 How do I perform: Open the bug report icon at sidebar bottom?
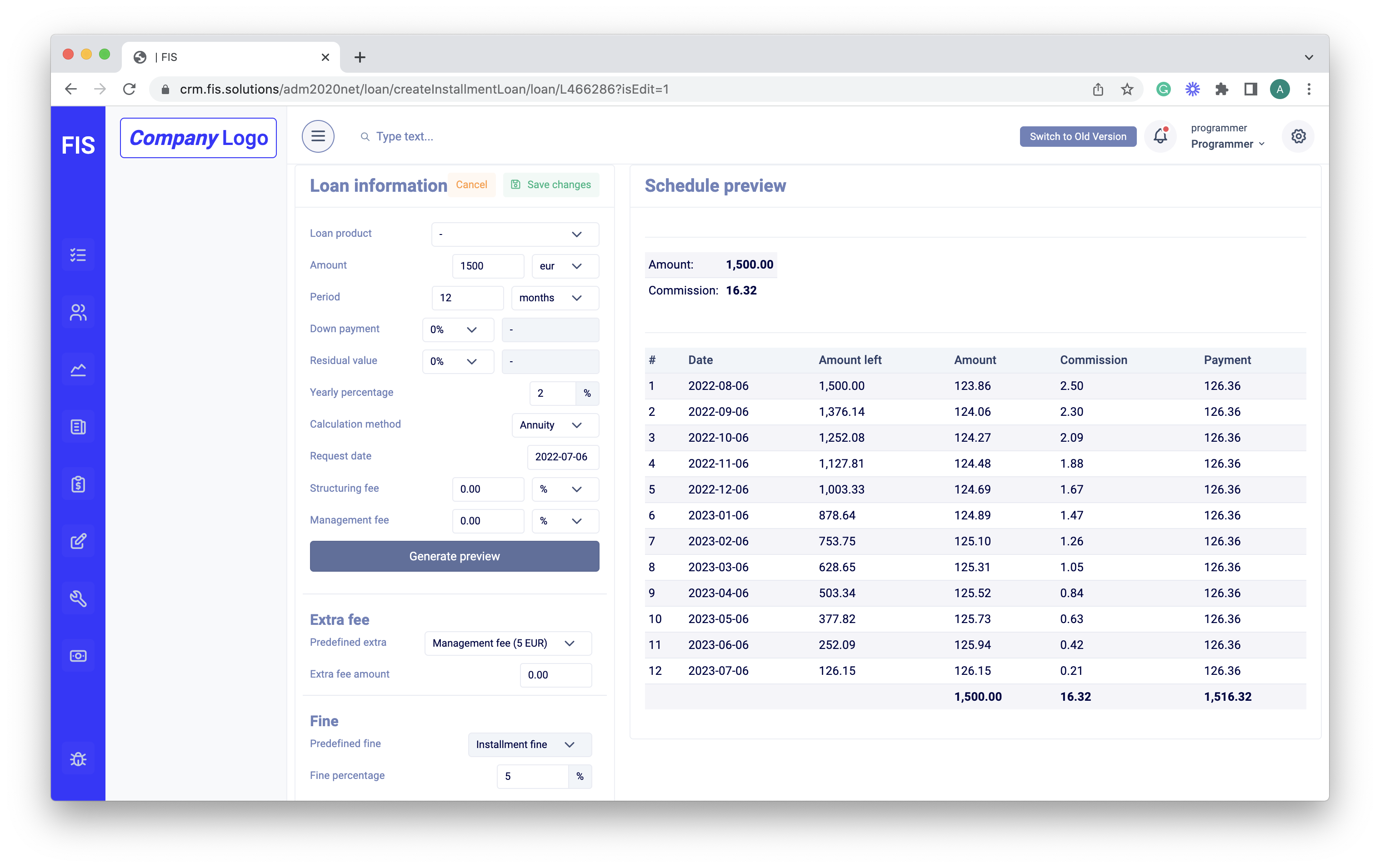[78, 758]
